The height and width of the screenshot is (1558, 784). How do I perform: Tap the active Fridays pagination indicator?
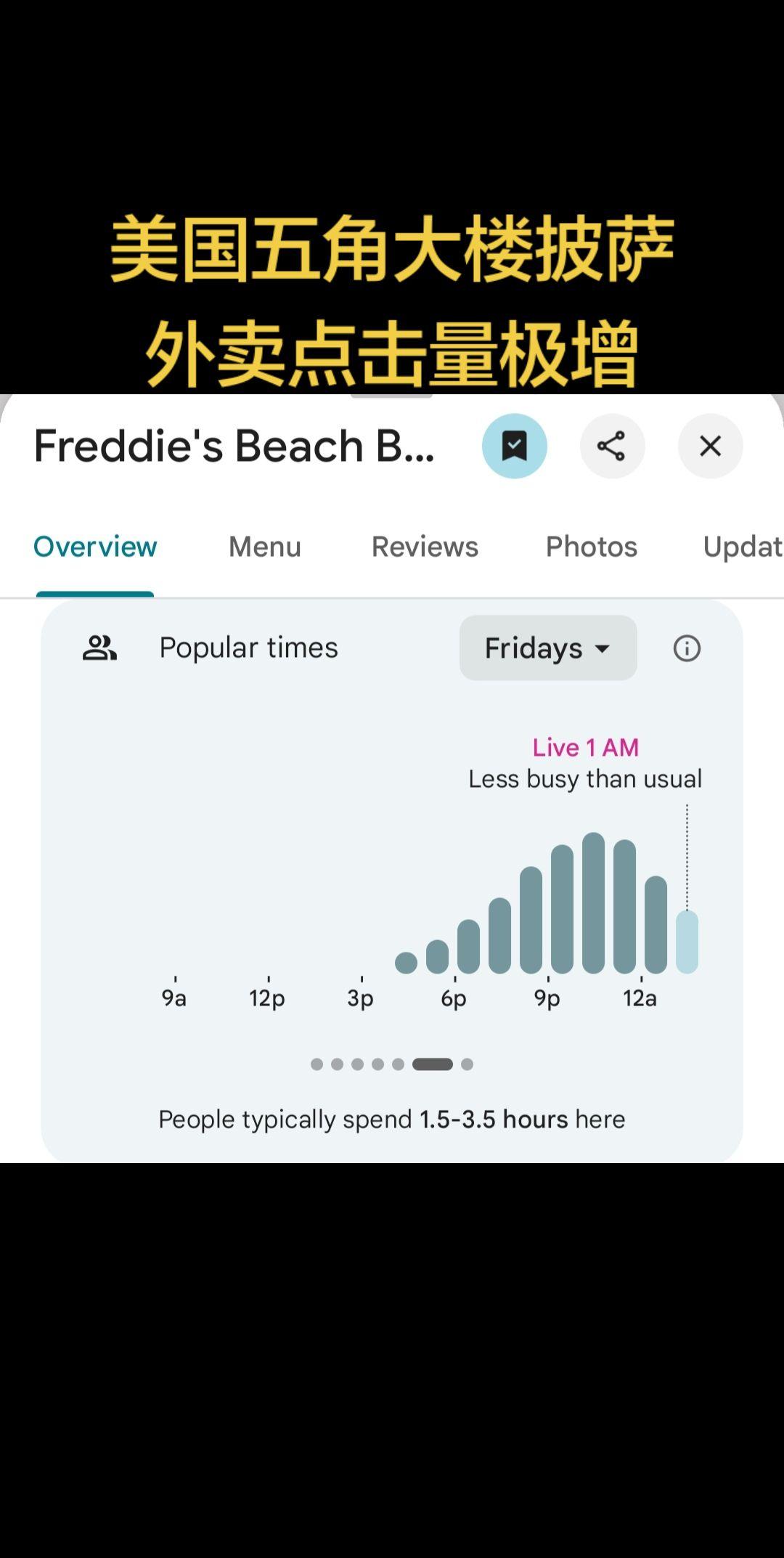point(433,1064)
